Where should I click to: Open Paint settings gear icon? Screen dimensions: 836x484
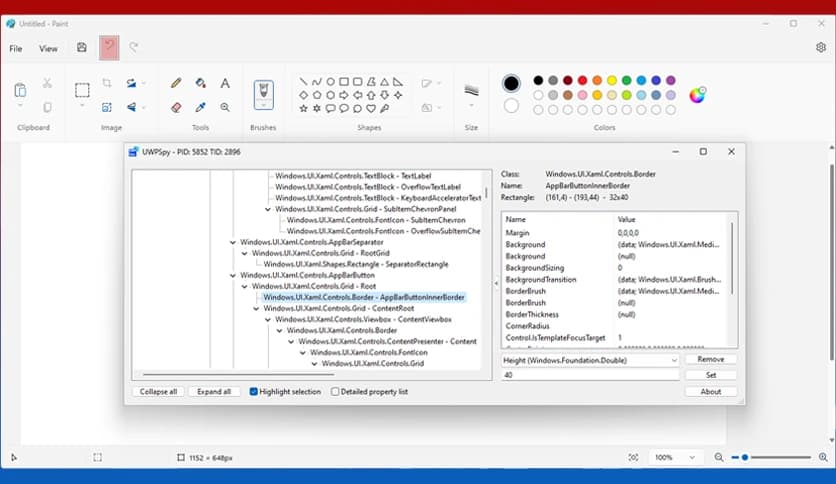(821, 47)
